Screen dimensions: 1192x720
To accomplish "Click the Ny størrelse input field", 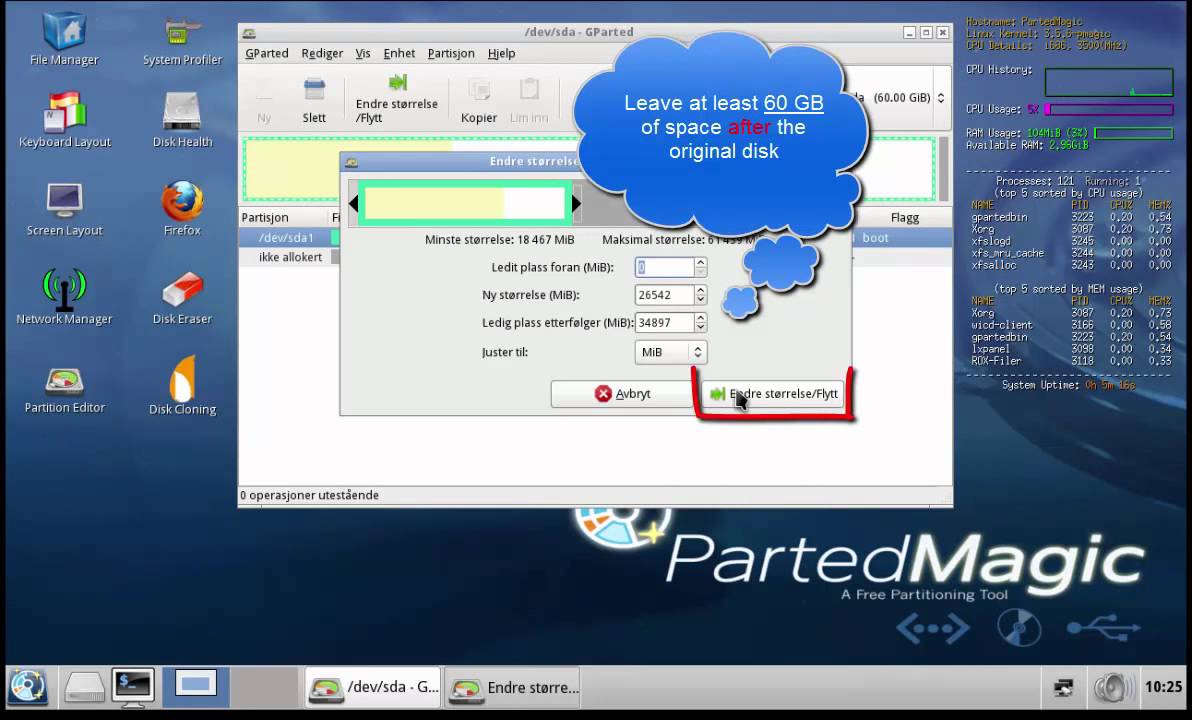I will [x=664, y=294].
